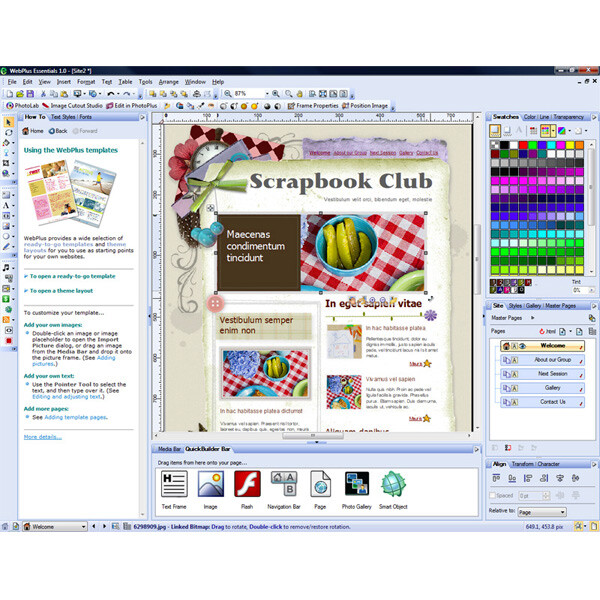
Task: Select Next Session page in Site panel
Action: click(x=542, y=374)
